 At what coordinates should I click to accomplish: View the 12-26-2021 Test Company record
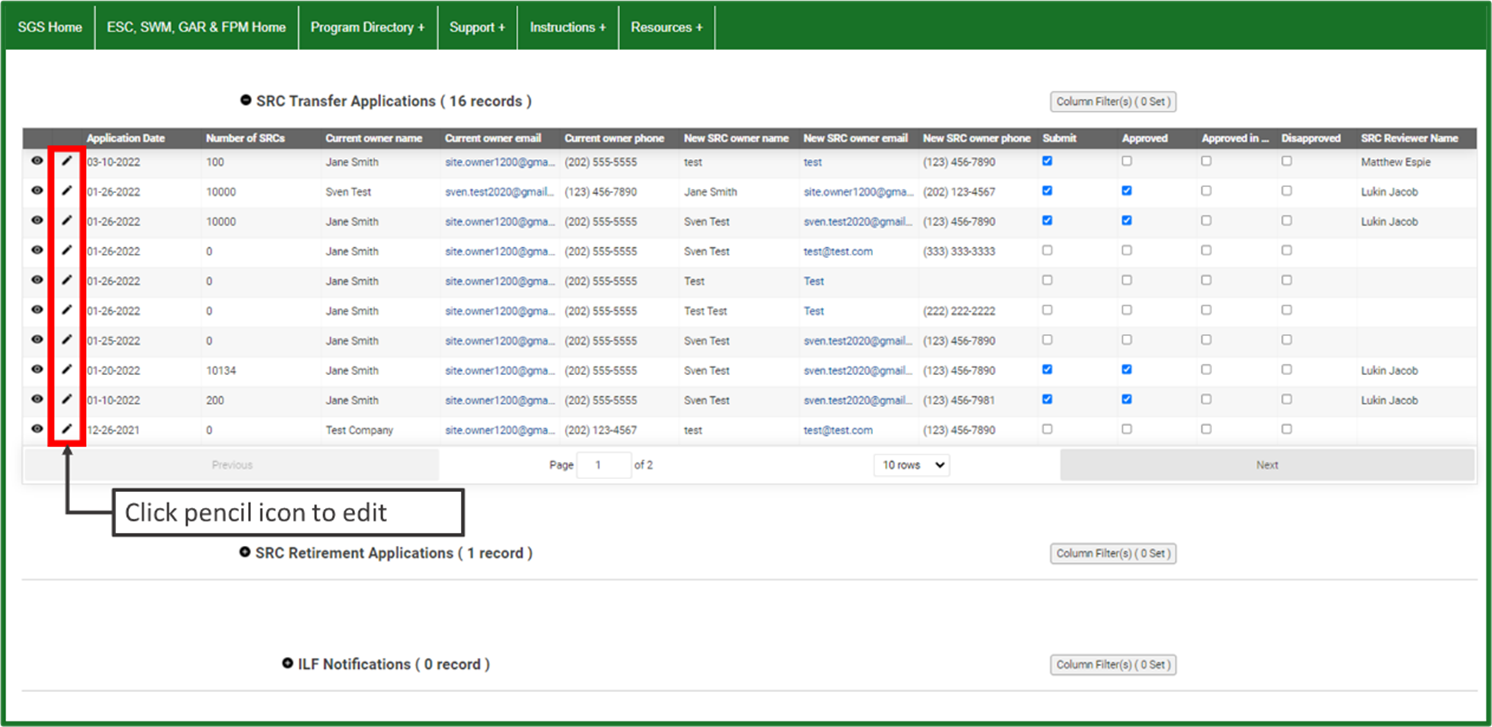click(x=37, y=428)
